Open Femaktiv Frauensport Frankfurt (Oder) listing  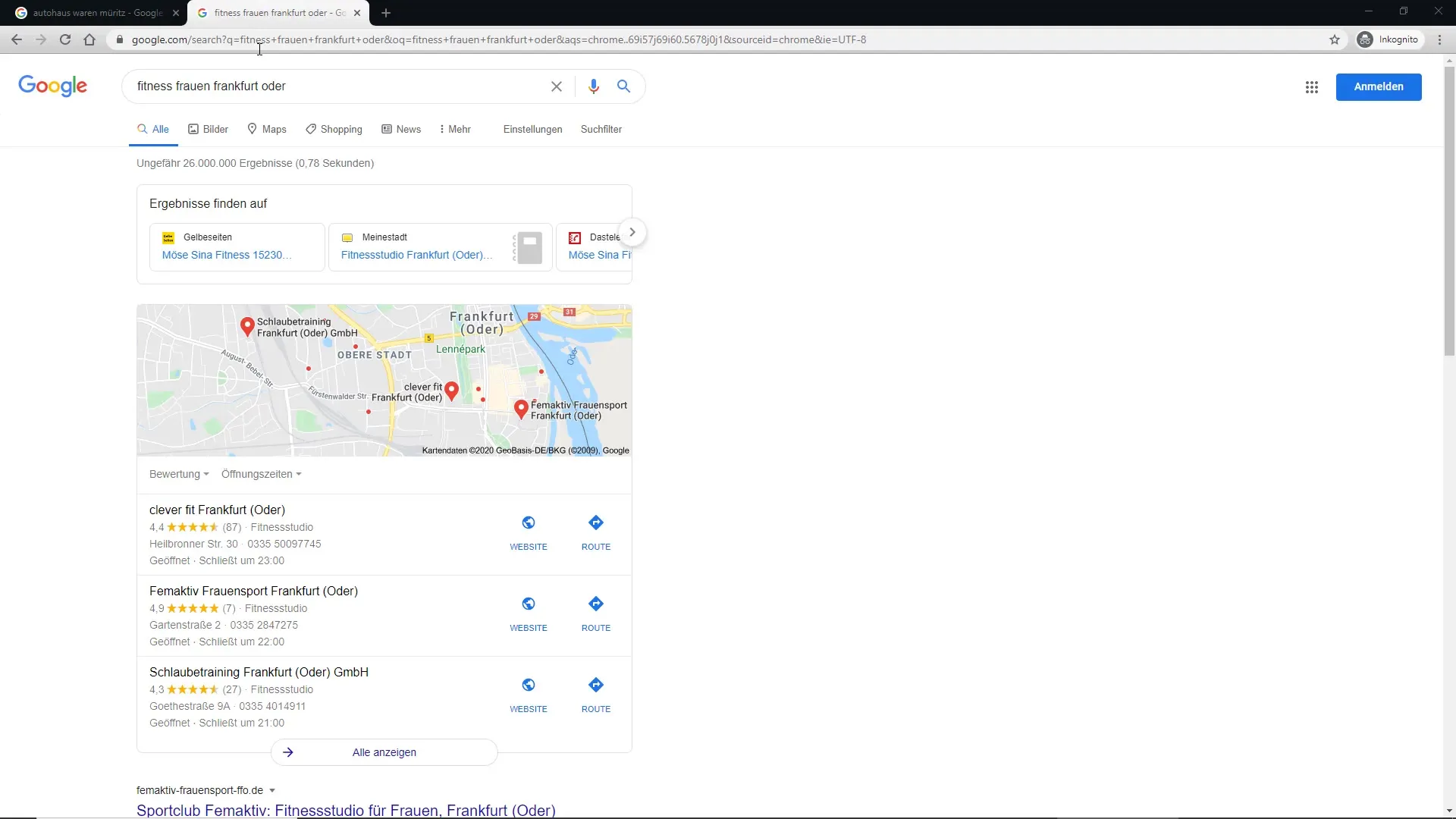(x=253, y=591)
